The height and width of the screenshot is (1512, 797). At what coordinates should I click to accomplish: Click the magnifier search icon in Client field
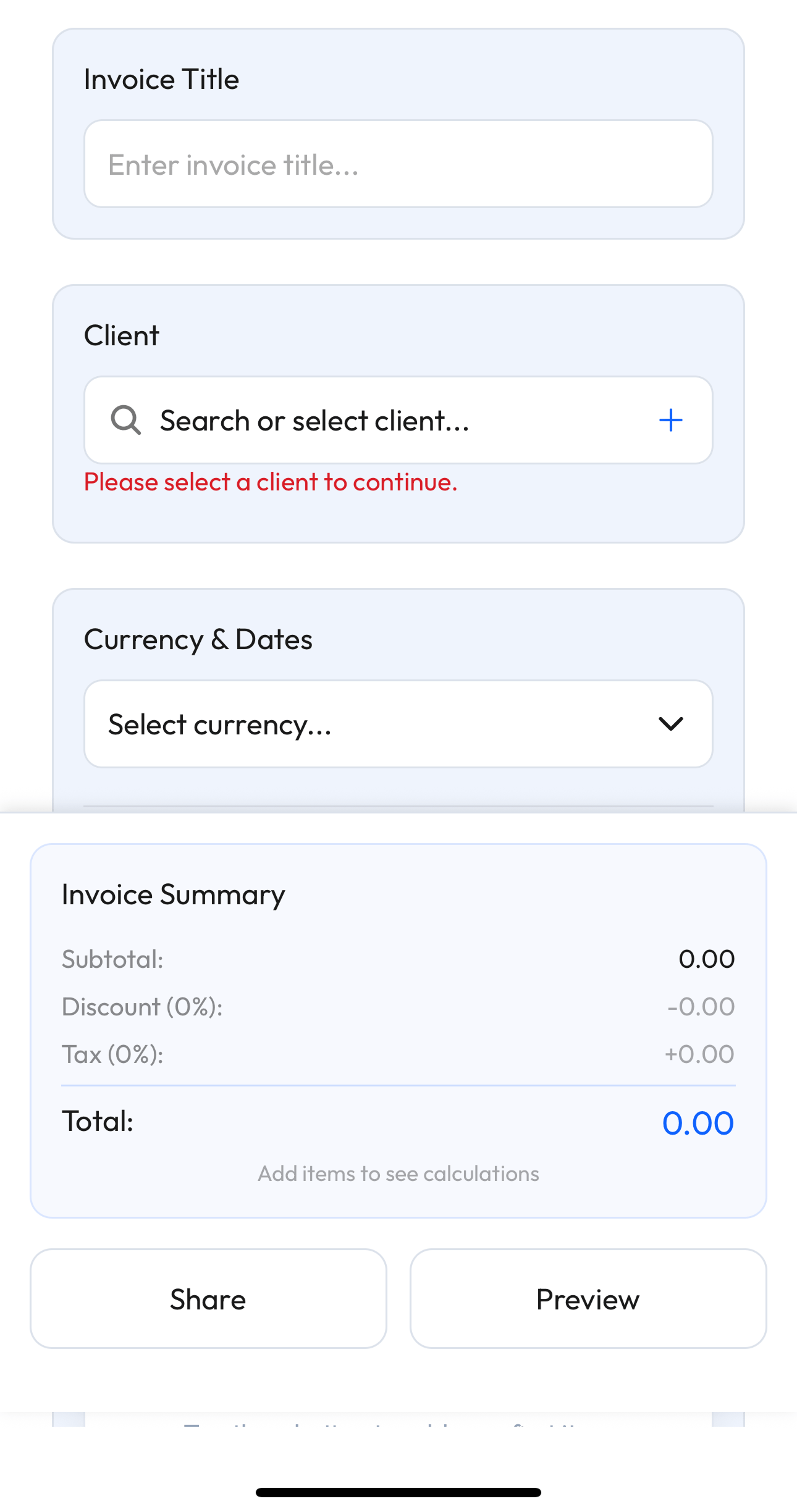(125, 421)
